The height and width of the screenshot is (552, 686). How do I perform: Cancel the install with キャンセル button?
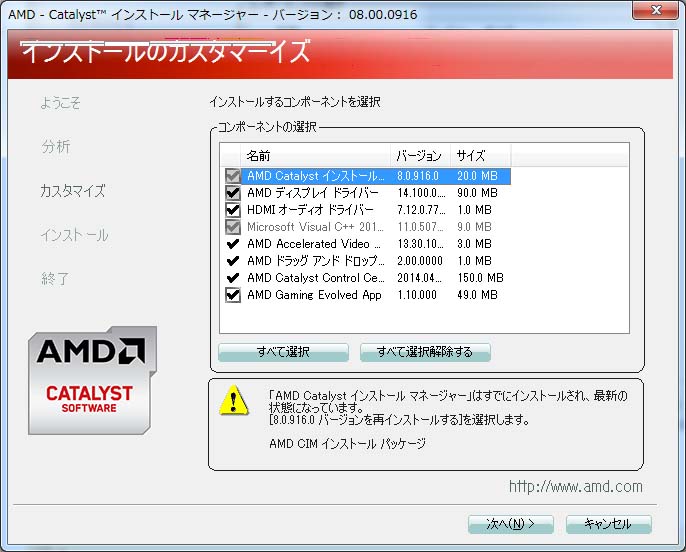click(609, 524)
